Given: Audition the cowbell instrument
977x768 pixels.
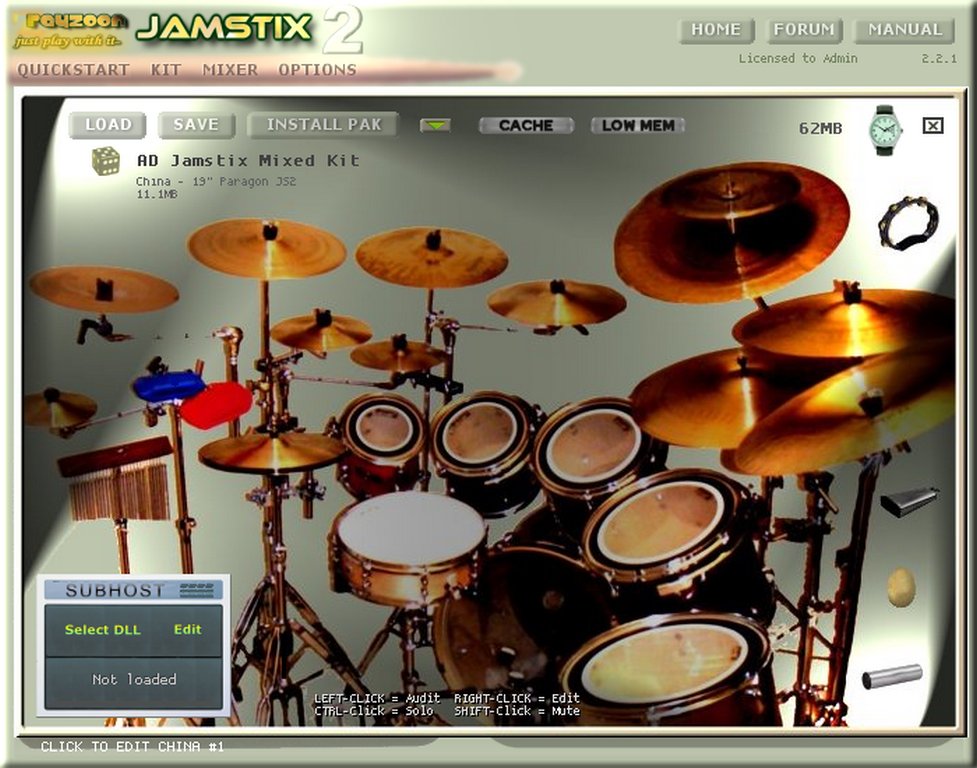Looking at the screenshot, I should [x=908, y=501].
